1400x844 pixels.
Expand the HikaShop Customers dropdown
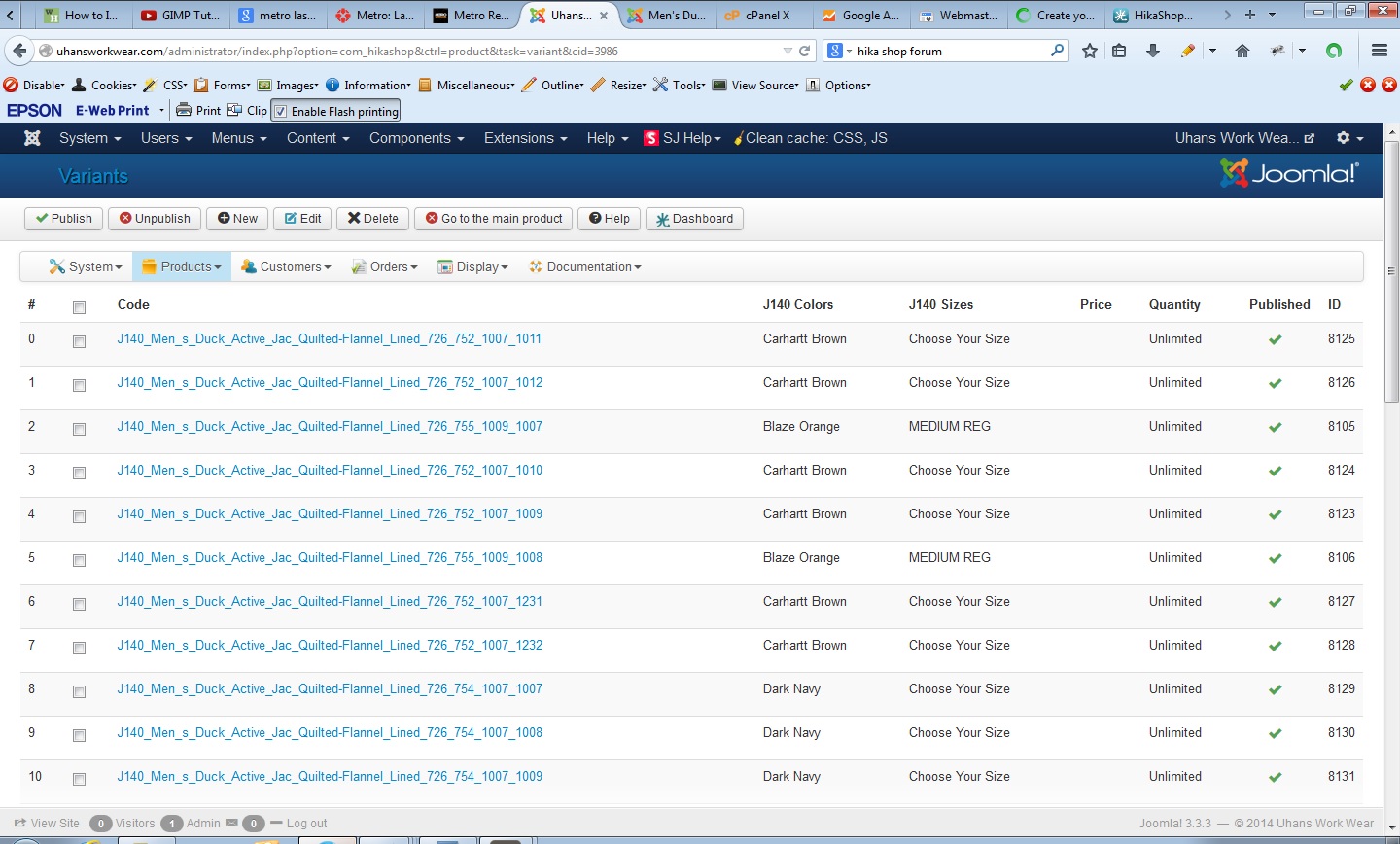[286, 266]
